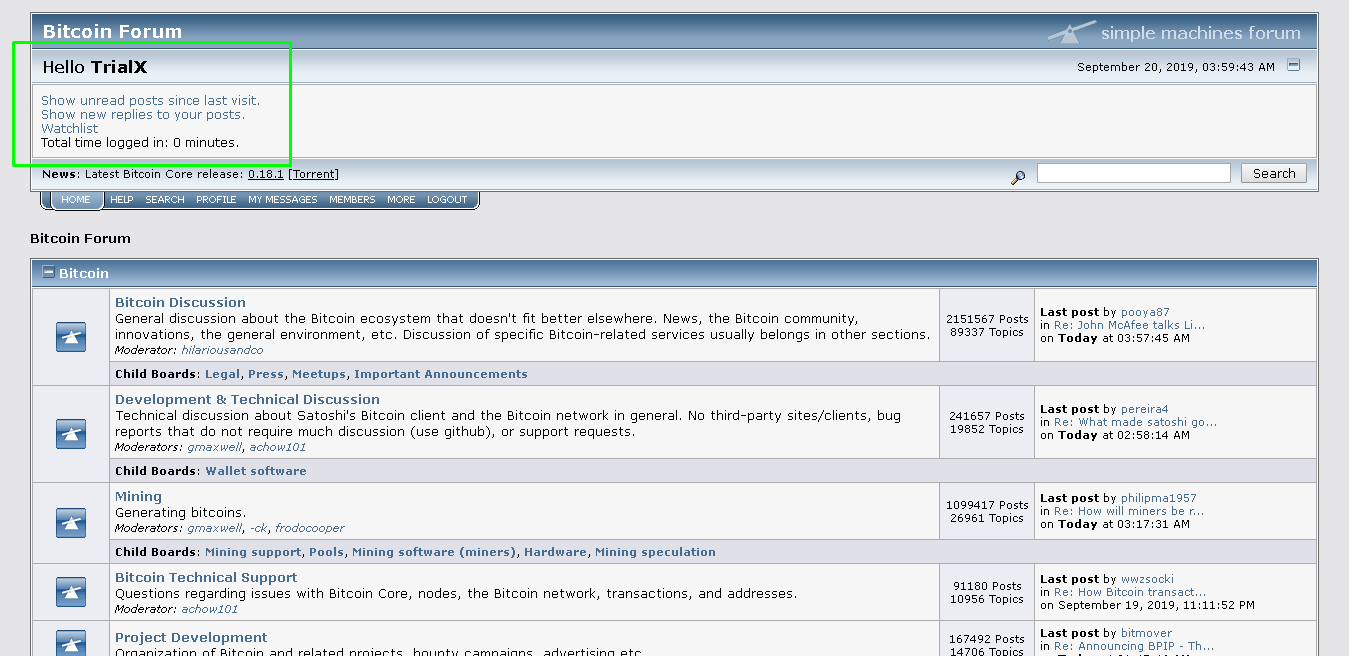Screen dimensions: 1349x656
Task: Open Mining software (miners) child board
Action: [x=434, y=552]
